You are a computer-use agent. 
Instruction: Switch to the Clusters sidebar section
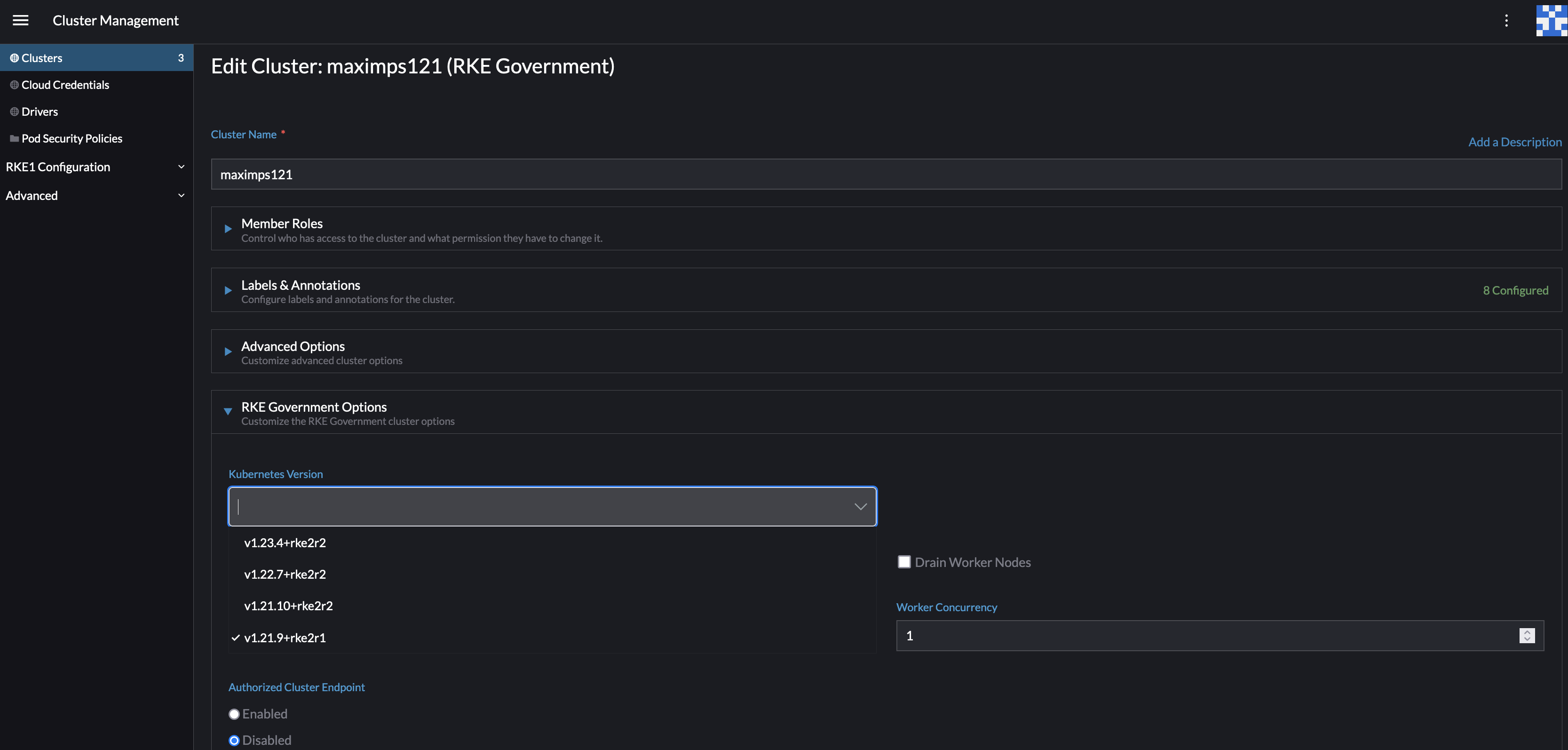[41, 57]
